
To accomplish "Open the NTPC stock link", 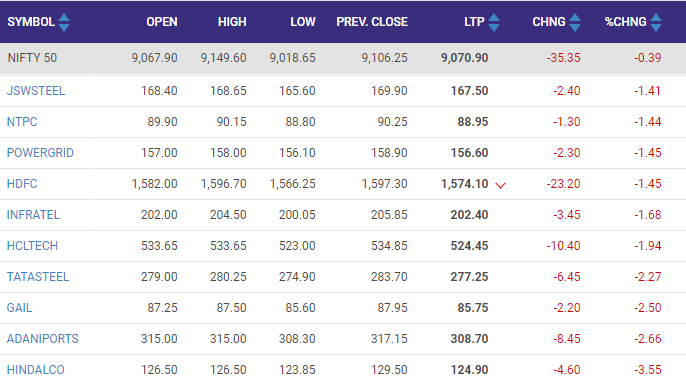I will (22, 122).
